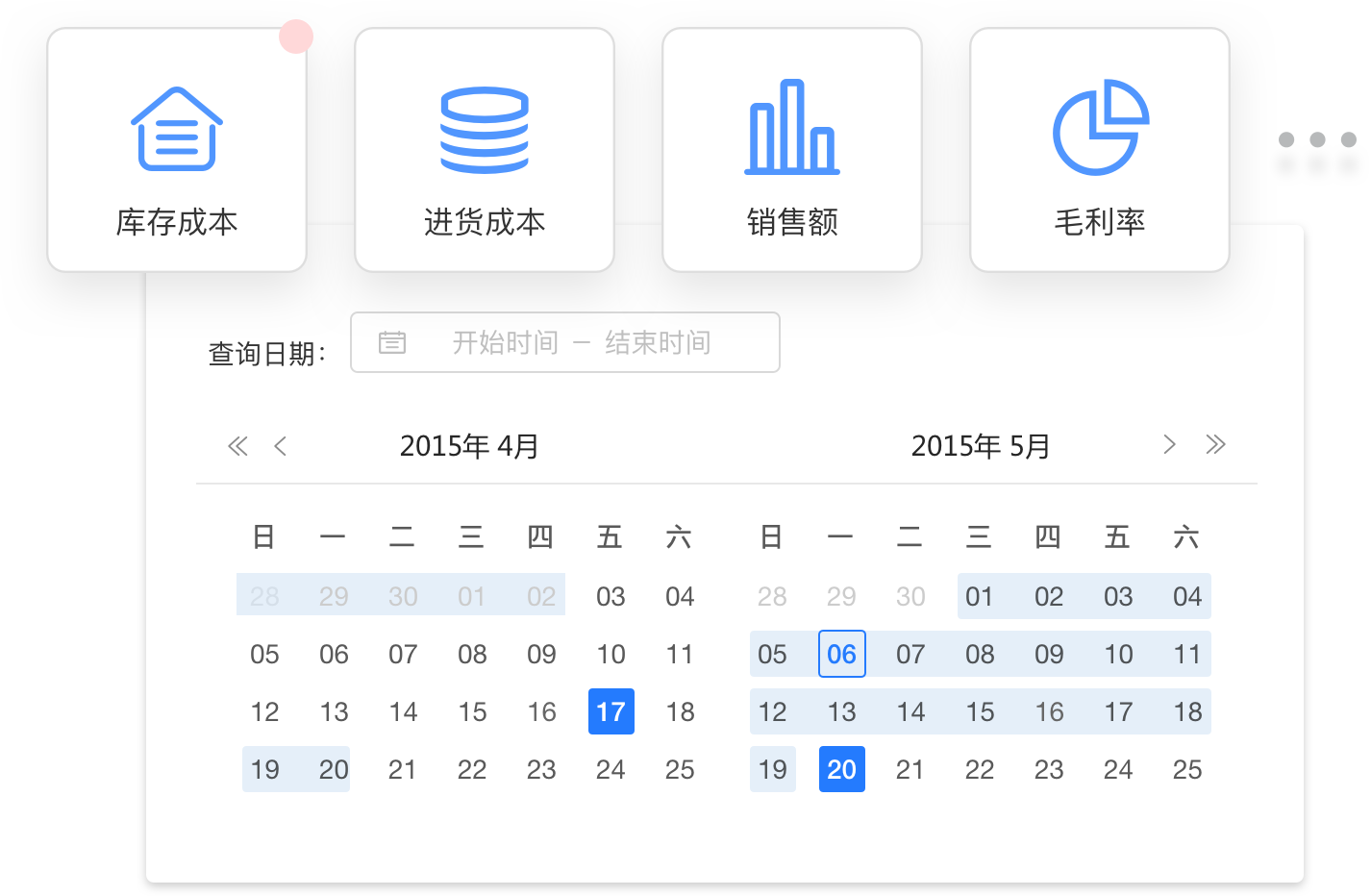Pick May 03 in right calendar
This screenshot has height=896, width=1371.
1119,596
